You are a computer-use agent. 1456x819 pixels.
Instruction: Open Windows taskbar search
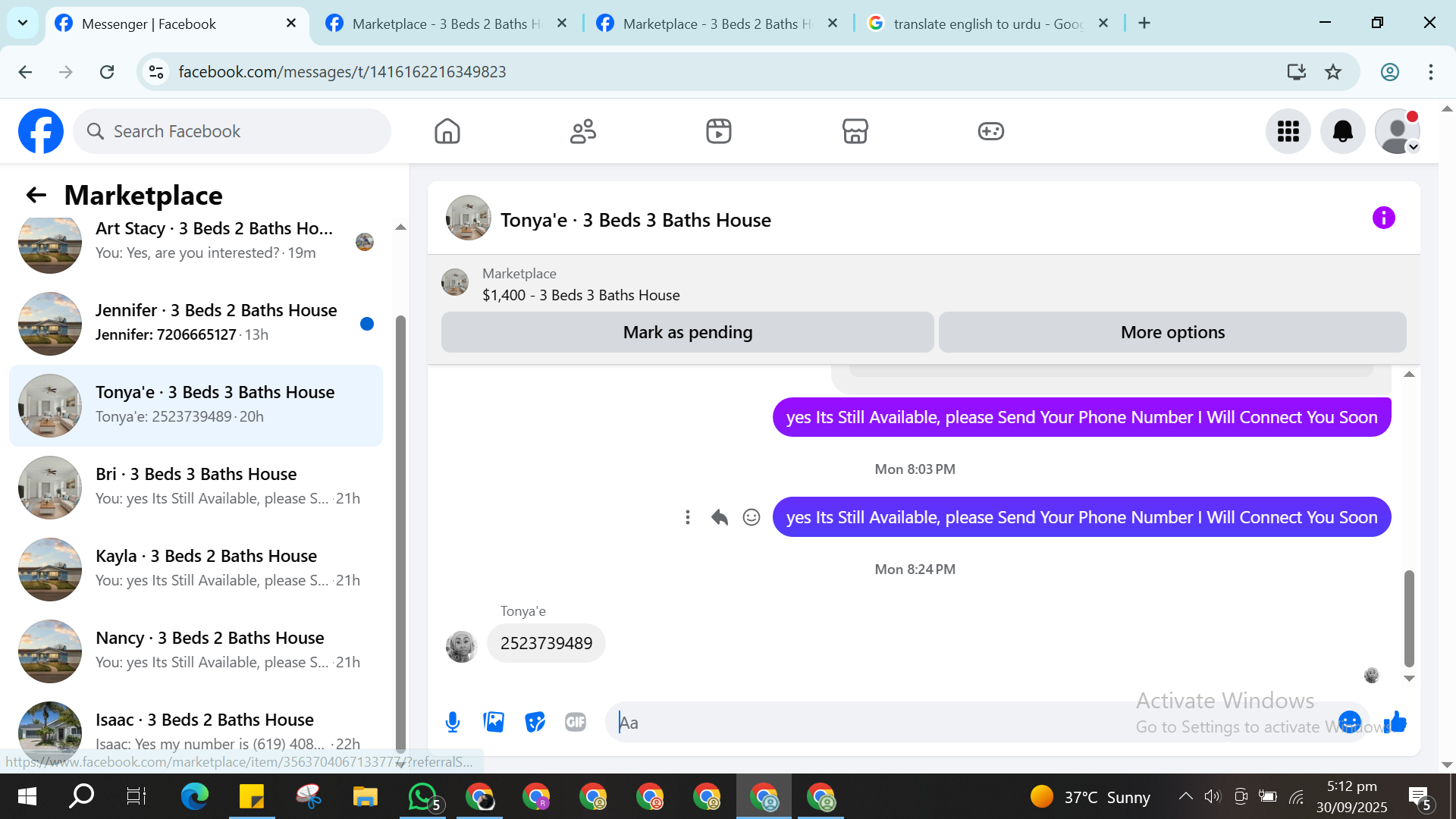[x=81, y=796]
